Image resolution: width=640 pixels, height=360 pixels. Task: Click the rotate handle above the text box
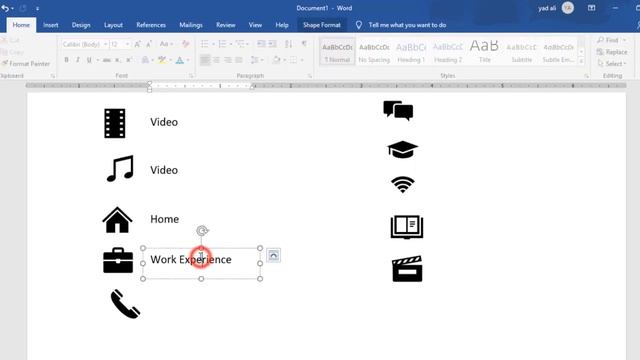[x=202, y=231]
